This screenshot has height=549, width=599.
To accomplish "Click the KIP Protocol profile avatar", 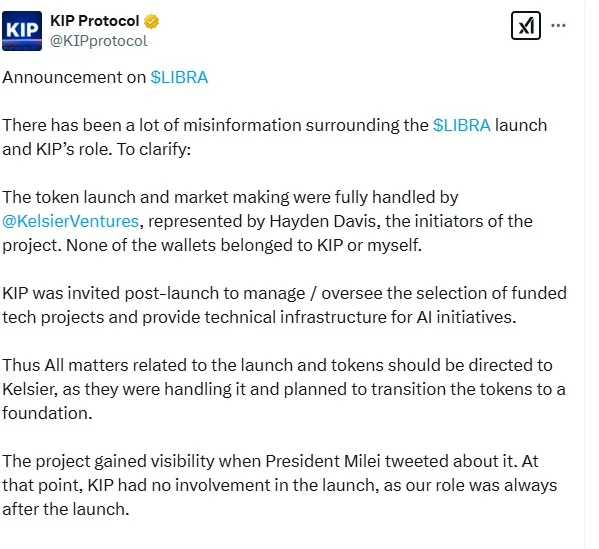I will [x=22, y=31].
